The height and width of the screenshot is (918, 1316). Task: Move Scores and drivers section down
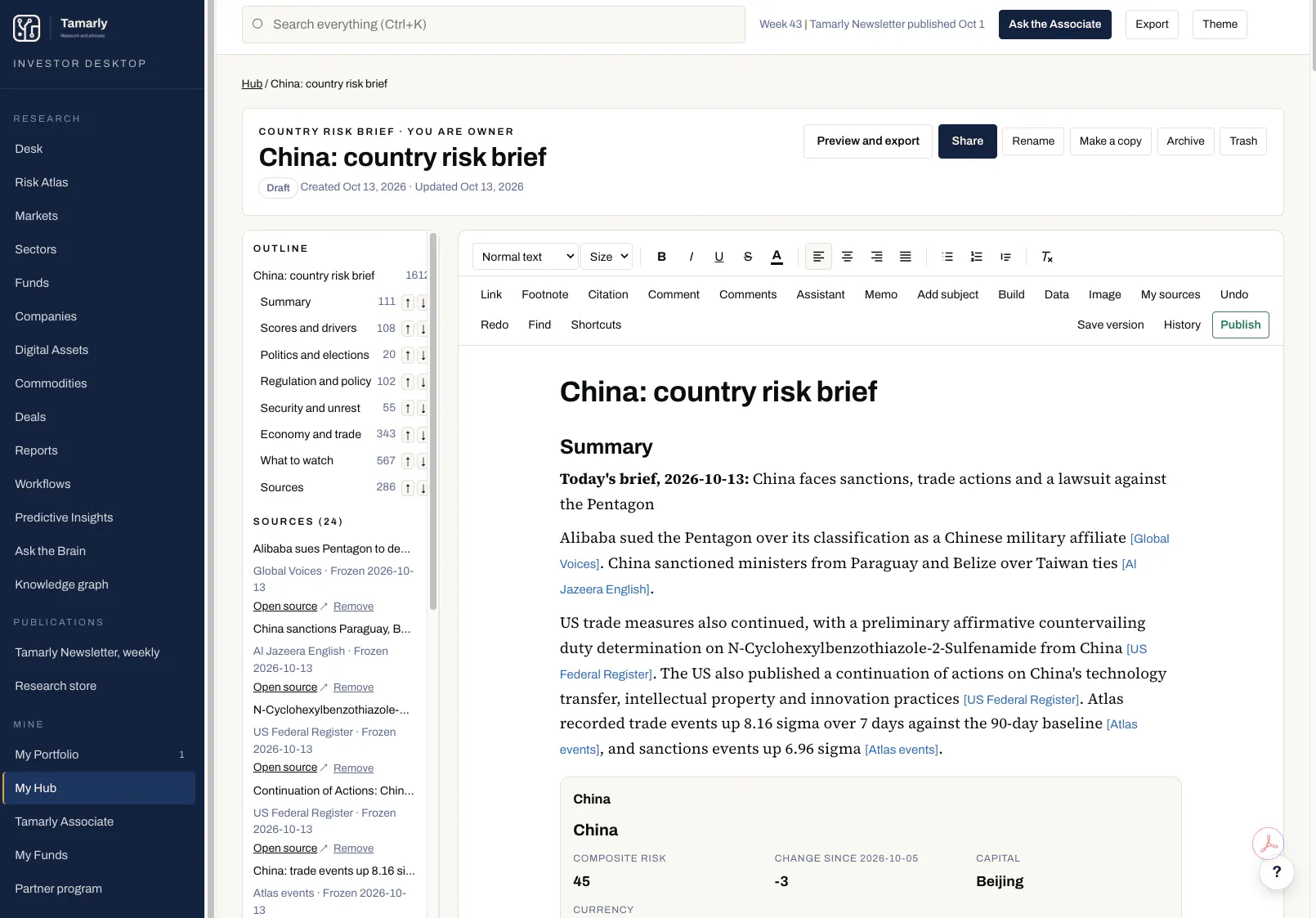423,329
